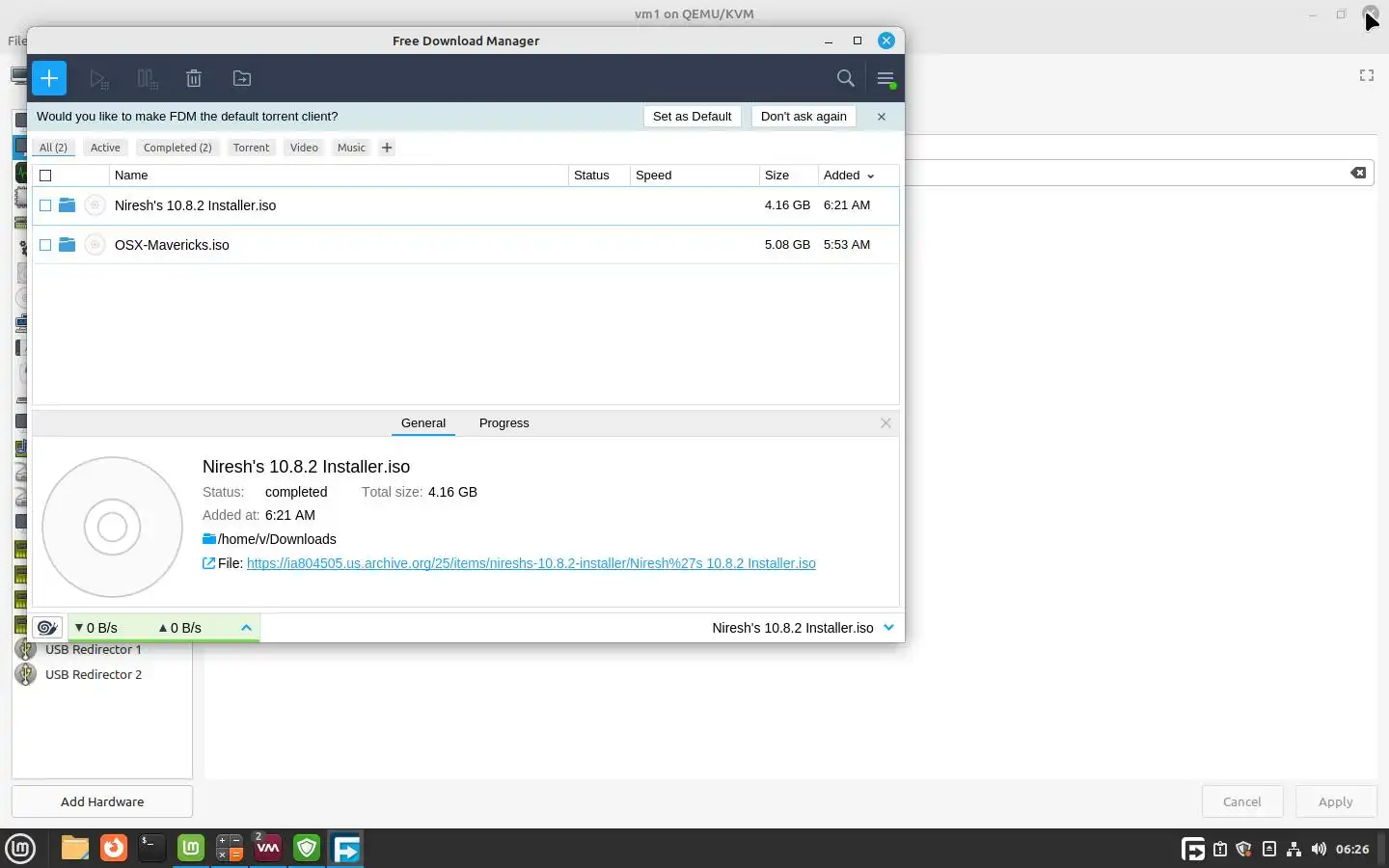Click Apply button in vm1 window

click(1335, 801)
